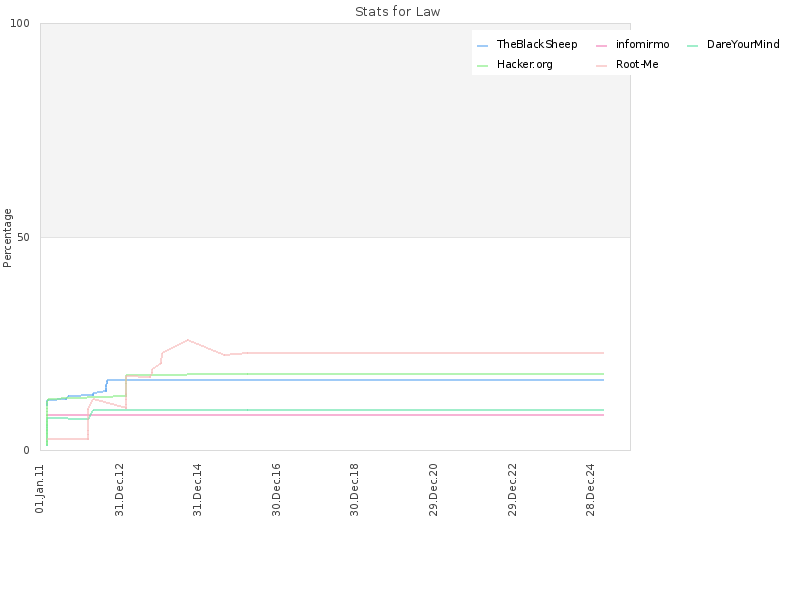Click the 100 y-axis tick label
800x600 pixels.
pyautogui.click(x=20, y=23)
